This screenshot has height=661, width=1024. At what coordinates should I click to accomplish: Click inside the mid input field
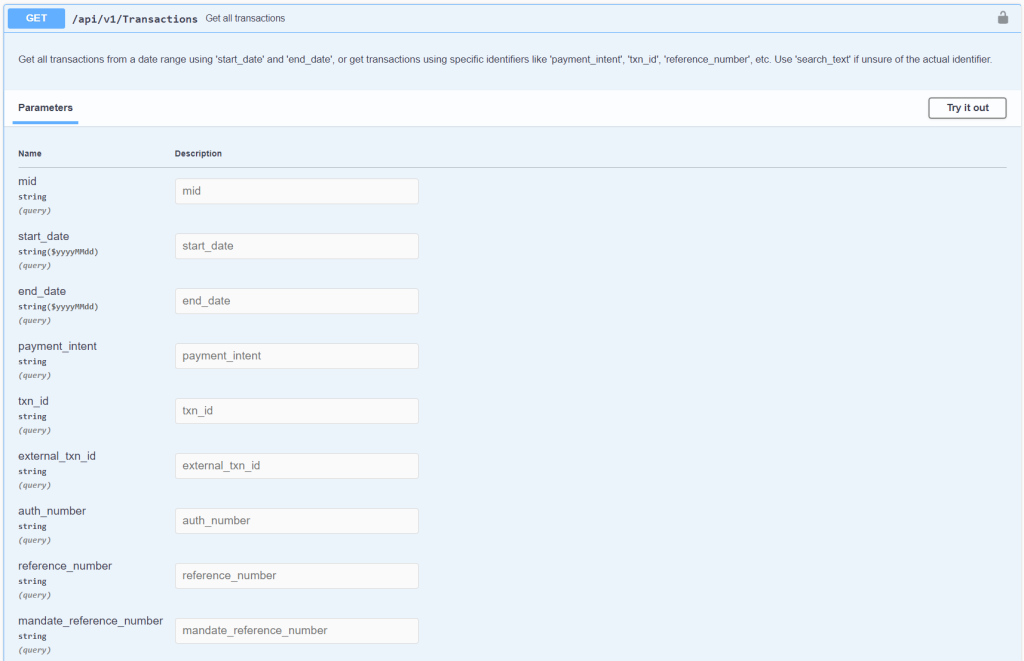coord(296,191)
